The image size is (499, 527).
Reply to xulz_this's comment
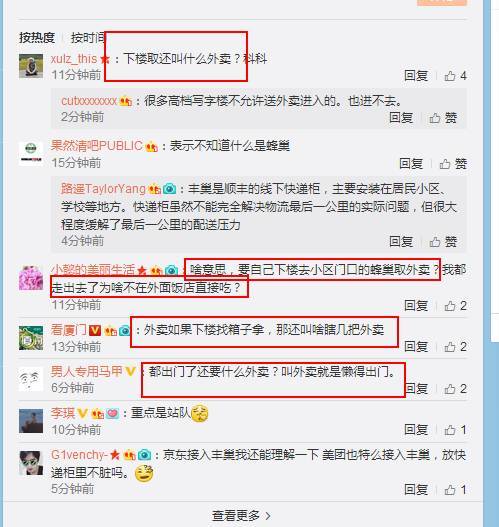point(416,76)
